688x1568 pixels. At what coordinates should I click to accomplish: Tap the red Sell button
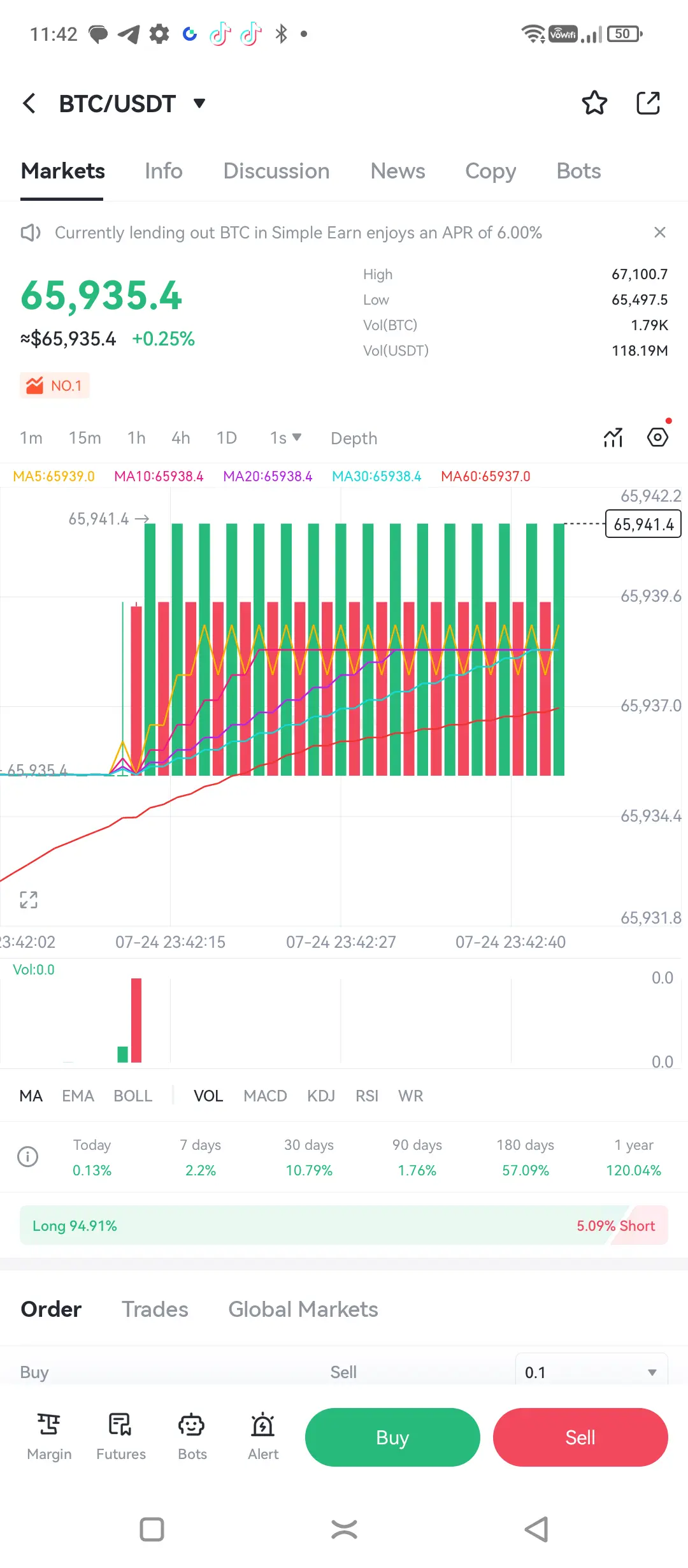(580, 1437)
